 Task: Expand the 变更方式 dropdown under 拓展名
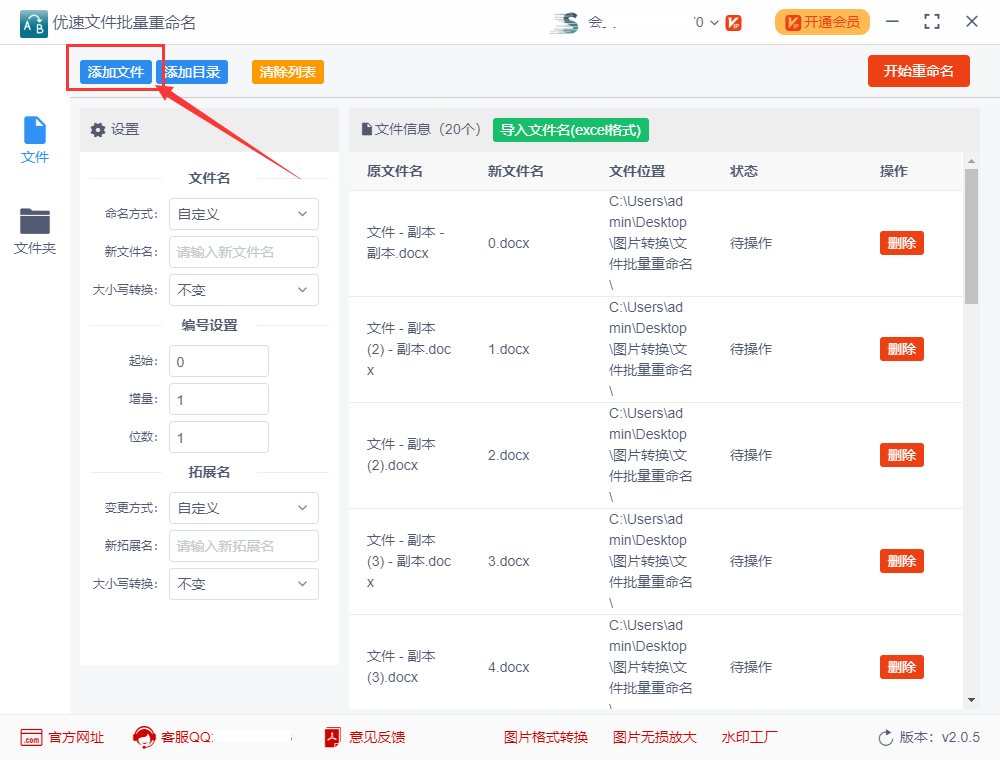pos(243,508)
